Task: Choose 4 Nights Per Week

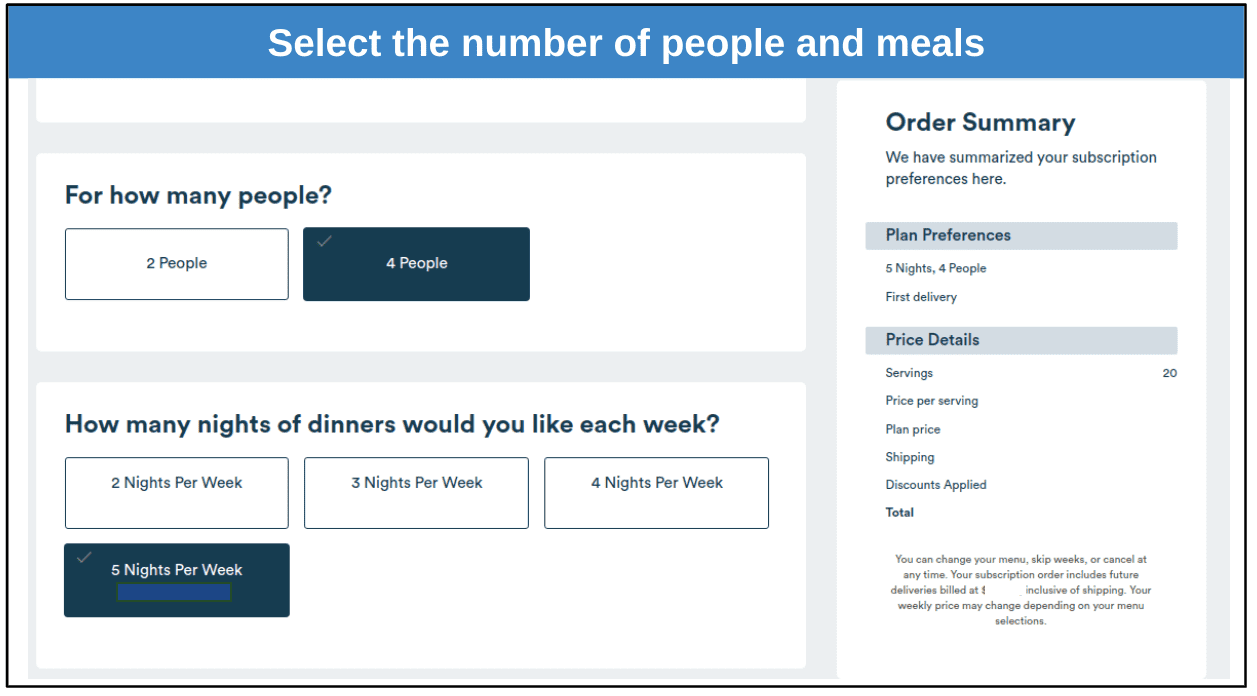Action: (x=656, y=493)
